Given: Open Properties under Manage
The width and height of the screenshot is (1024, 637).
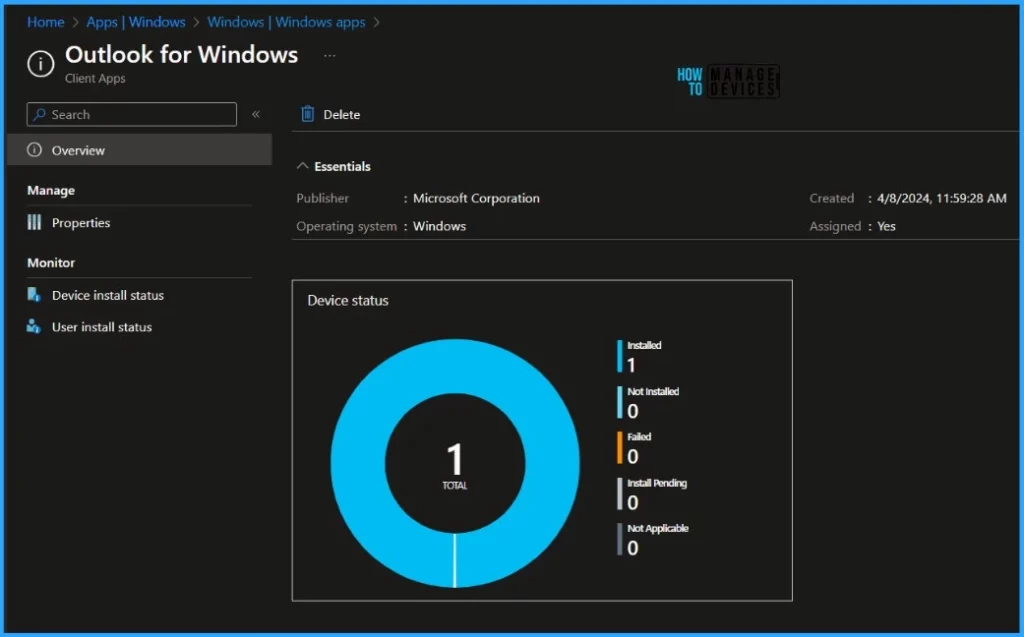Looking at the screenshot, I should point(81,223).
